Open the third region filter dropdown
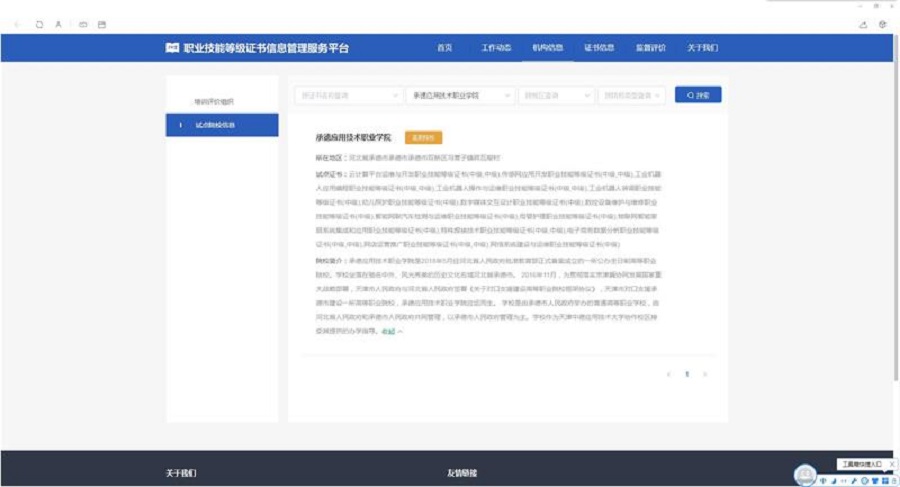 click(x=555, y=95)
